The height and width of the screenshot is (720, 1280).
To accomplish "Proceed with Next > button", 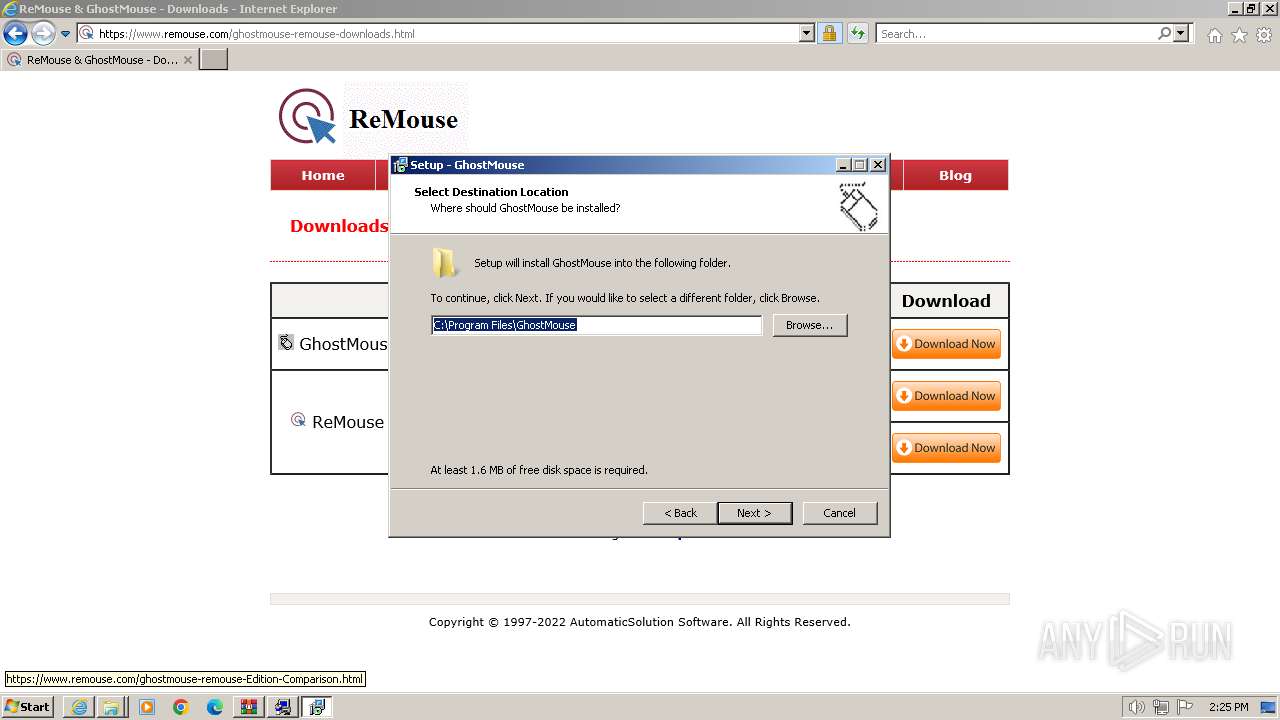I will point(755,513).
